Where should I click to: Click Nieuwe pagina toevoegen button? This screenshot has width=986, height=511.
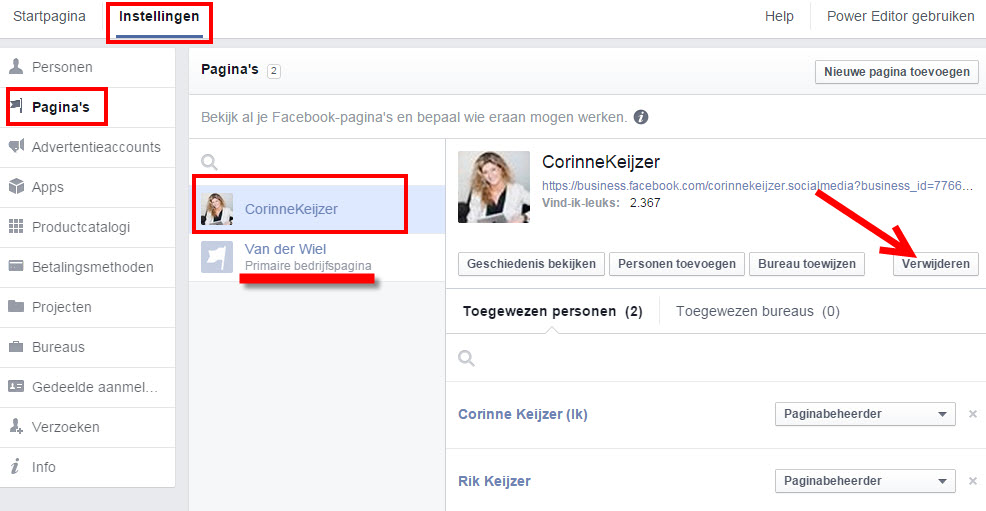[897, 72]
